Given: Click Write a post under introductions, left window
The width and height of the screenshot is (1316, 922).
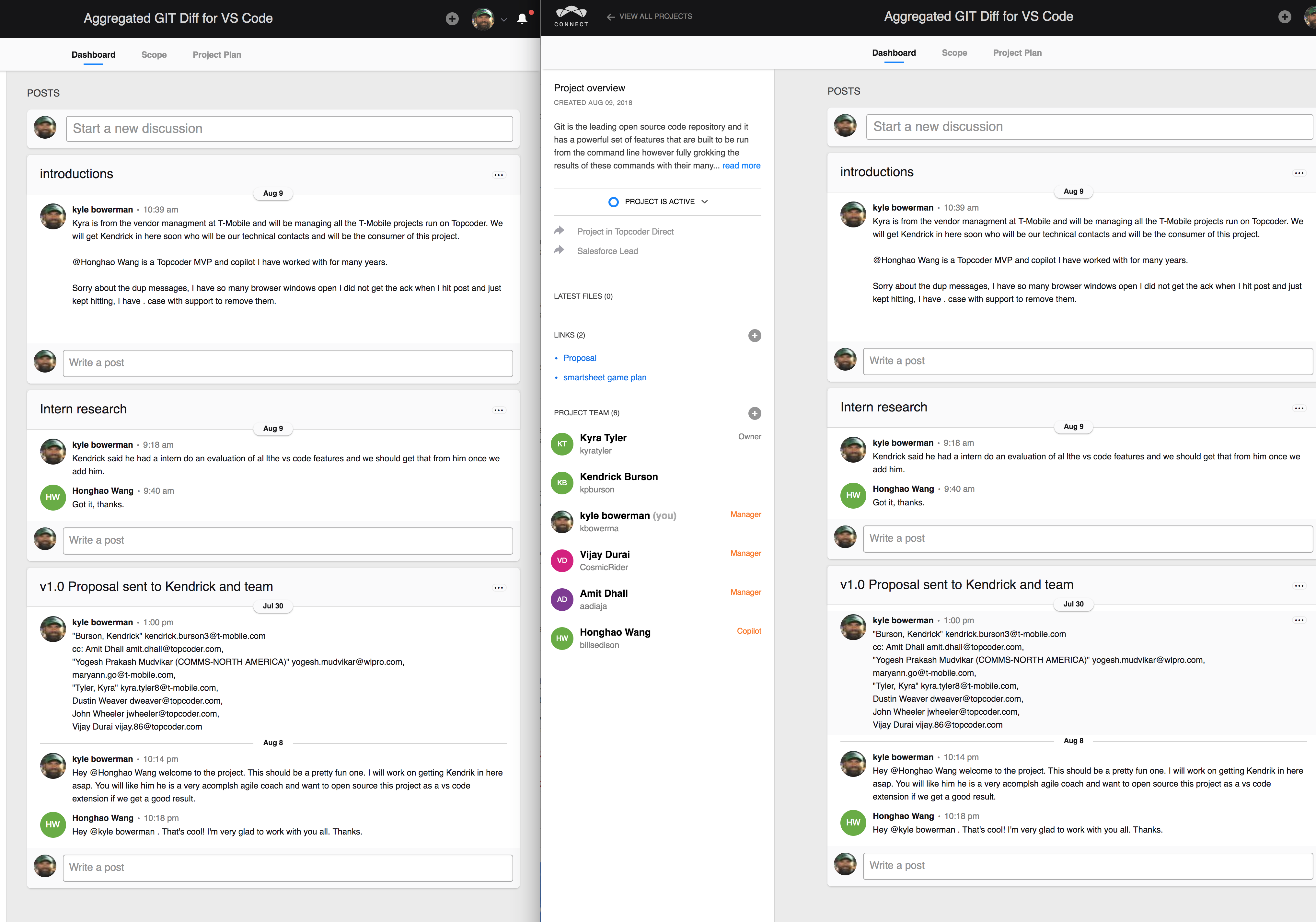Looking at the screenshot, I should pyautogui.click(x=288, y=363).
